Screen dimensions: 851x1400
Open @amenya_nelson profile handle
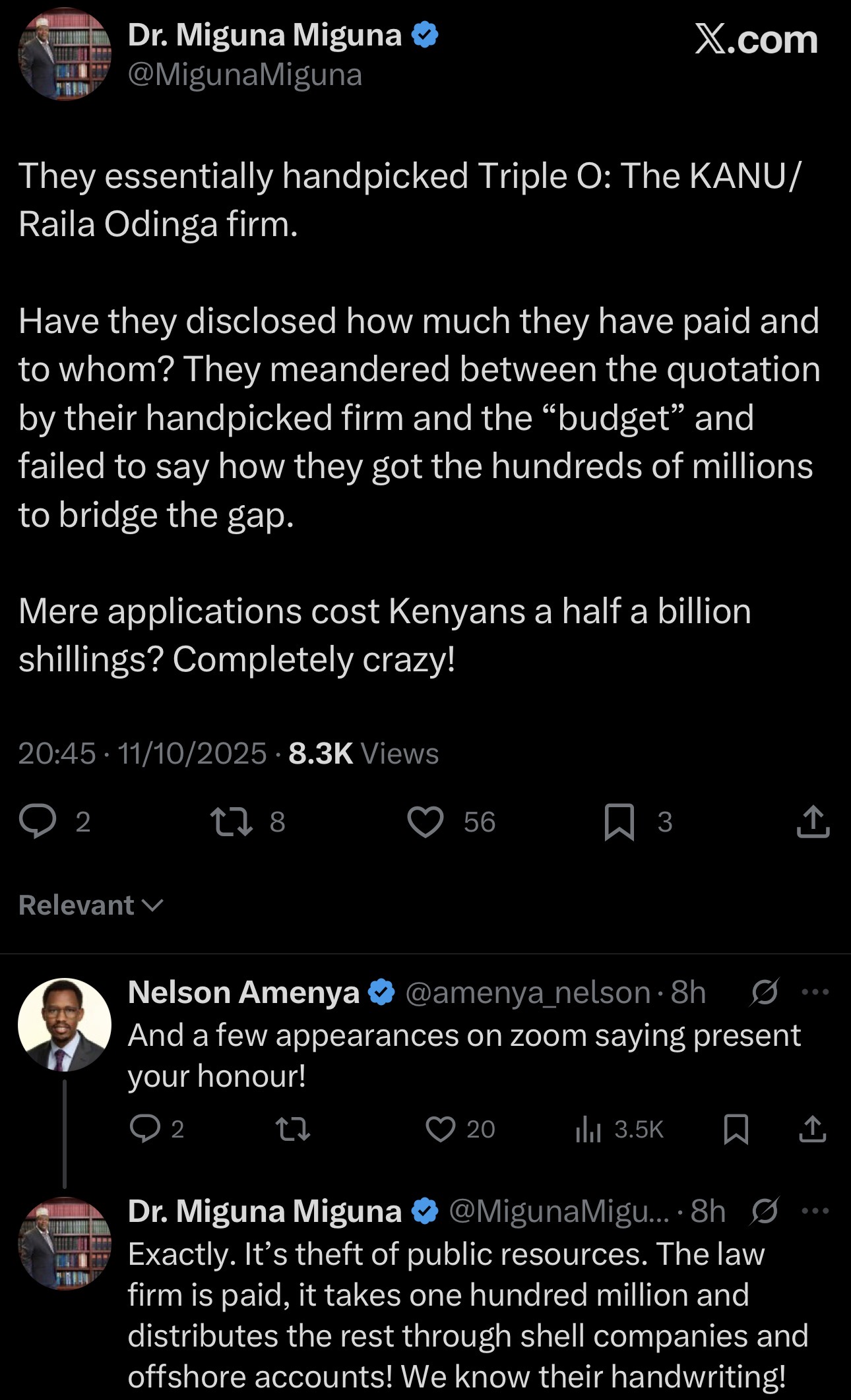[528, 992]
